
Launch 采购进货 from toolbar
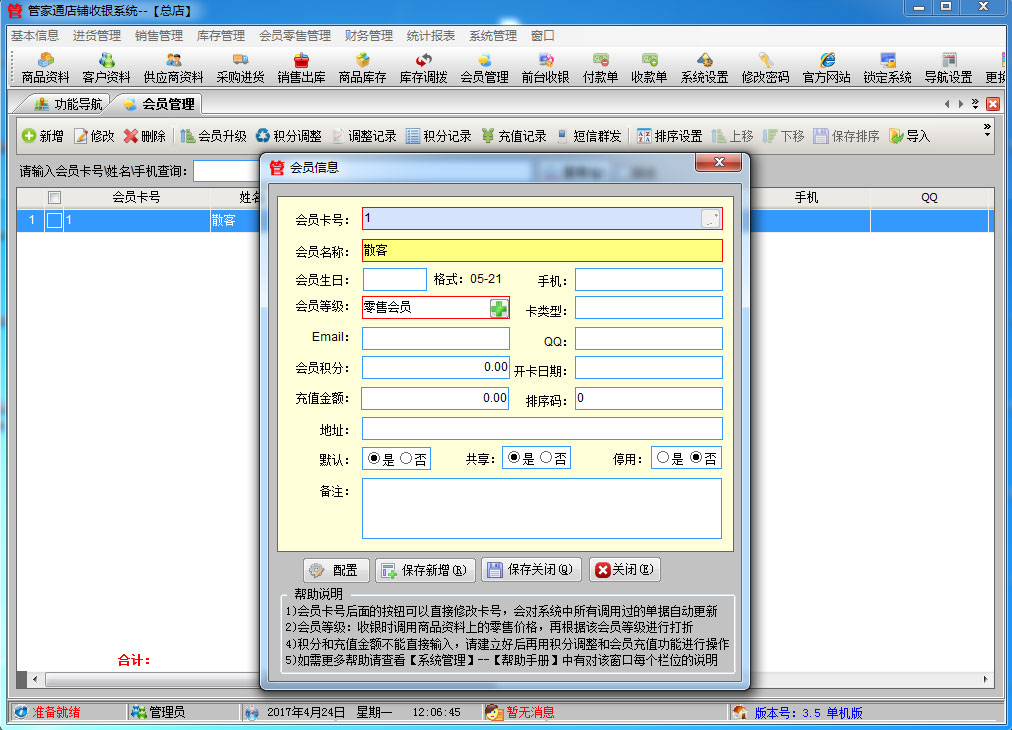click(240, 68)
